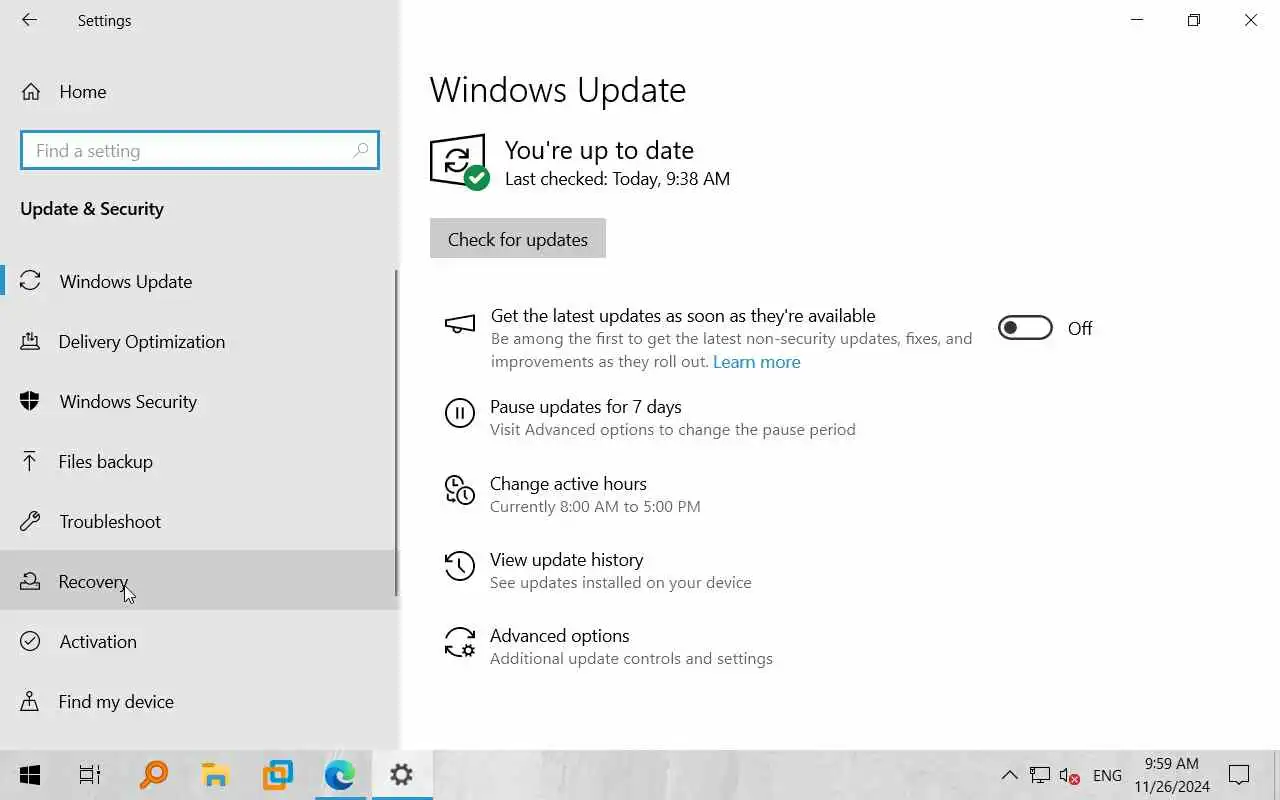
Task: Click the Files backup arrow icon
Action: click(30, 461)
